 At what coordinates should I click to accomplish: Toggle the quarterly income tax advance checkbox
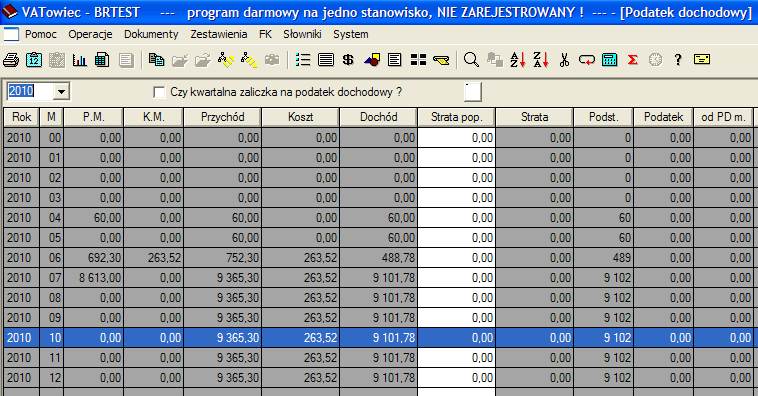coord(159,92)
